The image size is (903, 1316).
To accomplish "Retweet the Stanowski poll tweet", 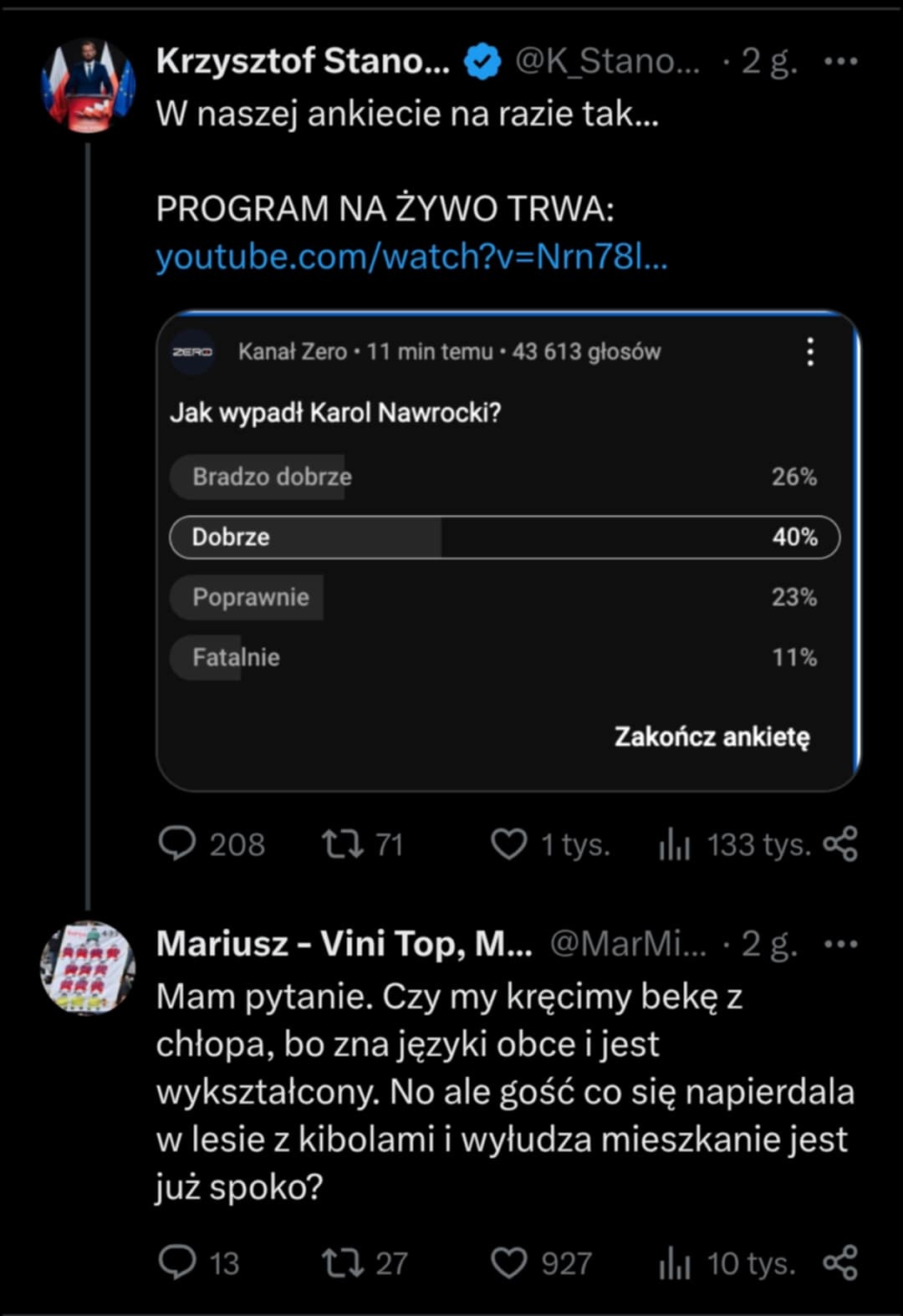I will click(343, 844).
